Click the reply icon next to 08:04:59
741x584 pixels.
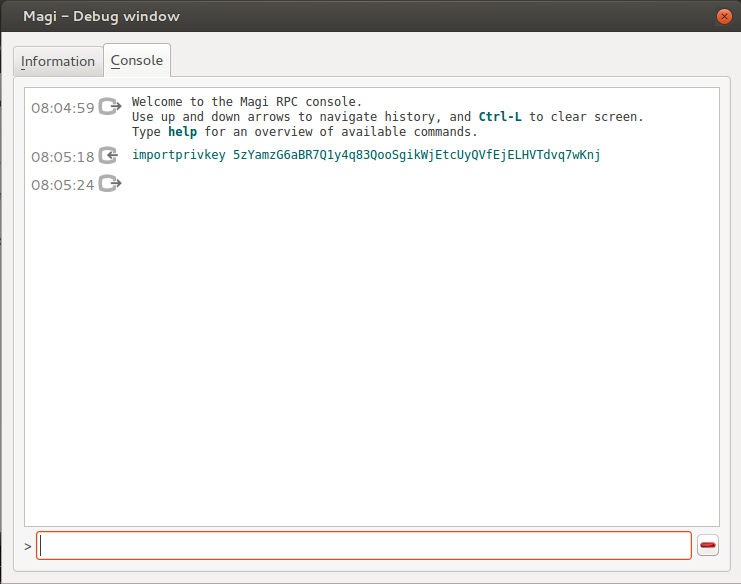click(110, 106)
